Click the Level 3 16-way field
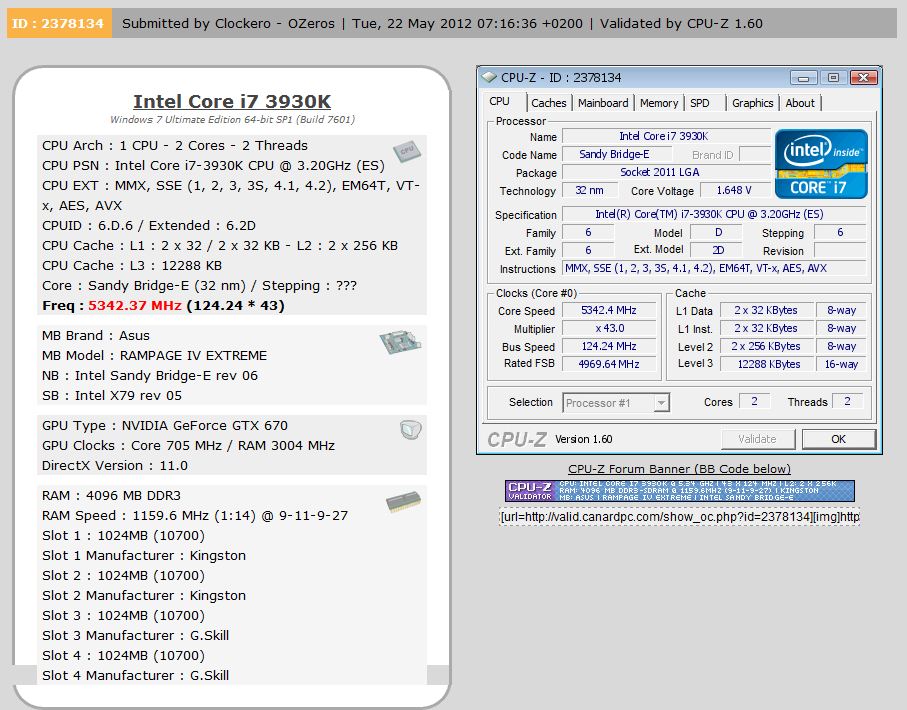This screenshot has width=907, height=710. point(841,364)
